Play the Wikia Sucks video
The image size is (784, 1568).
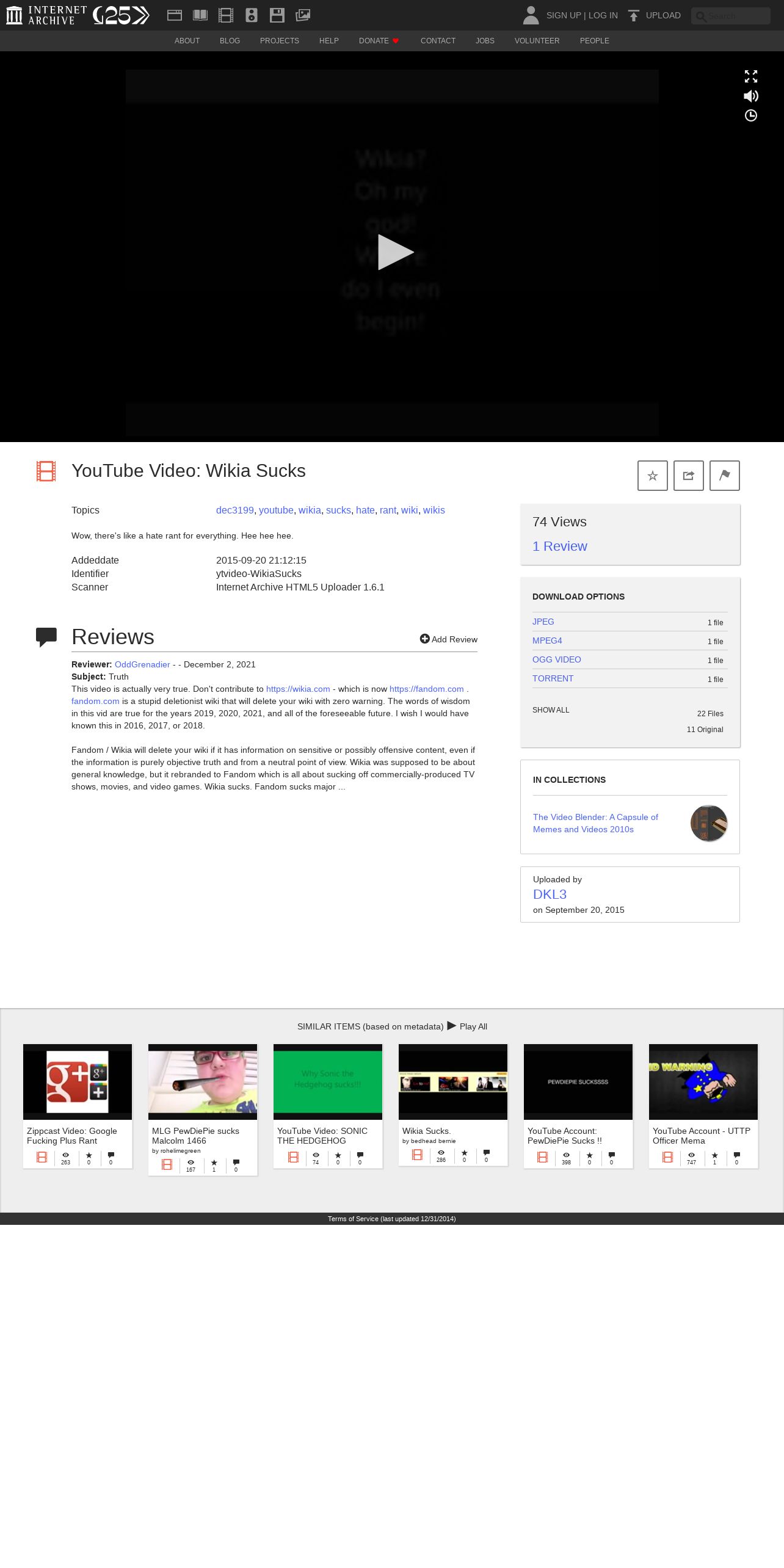[396, 252]
